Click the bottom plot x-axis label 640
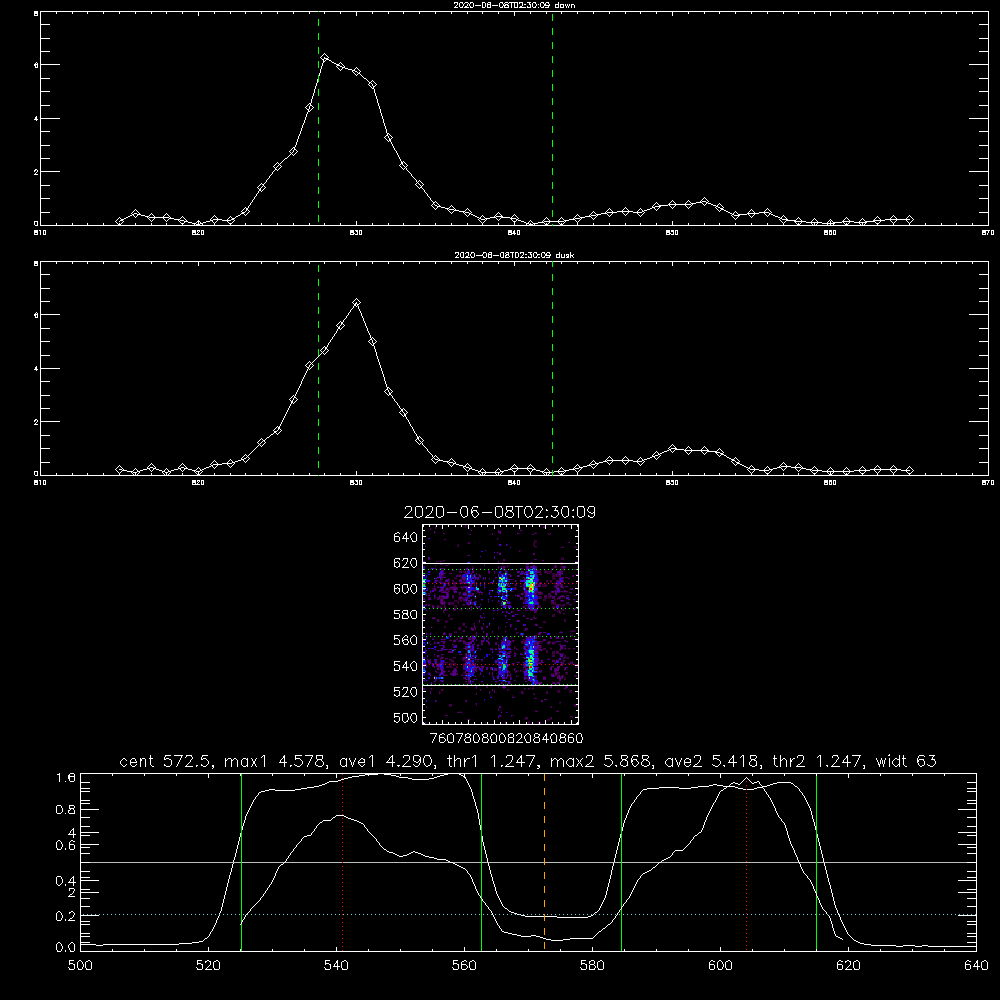The width and height of the screenshot is (1000, 1000). pos(976,966)
